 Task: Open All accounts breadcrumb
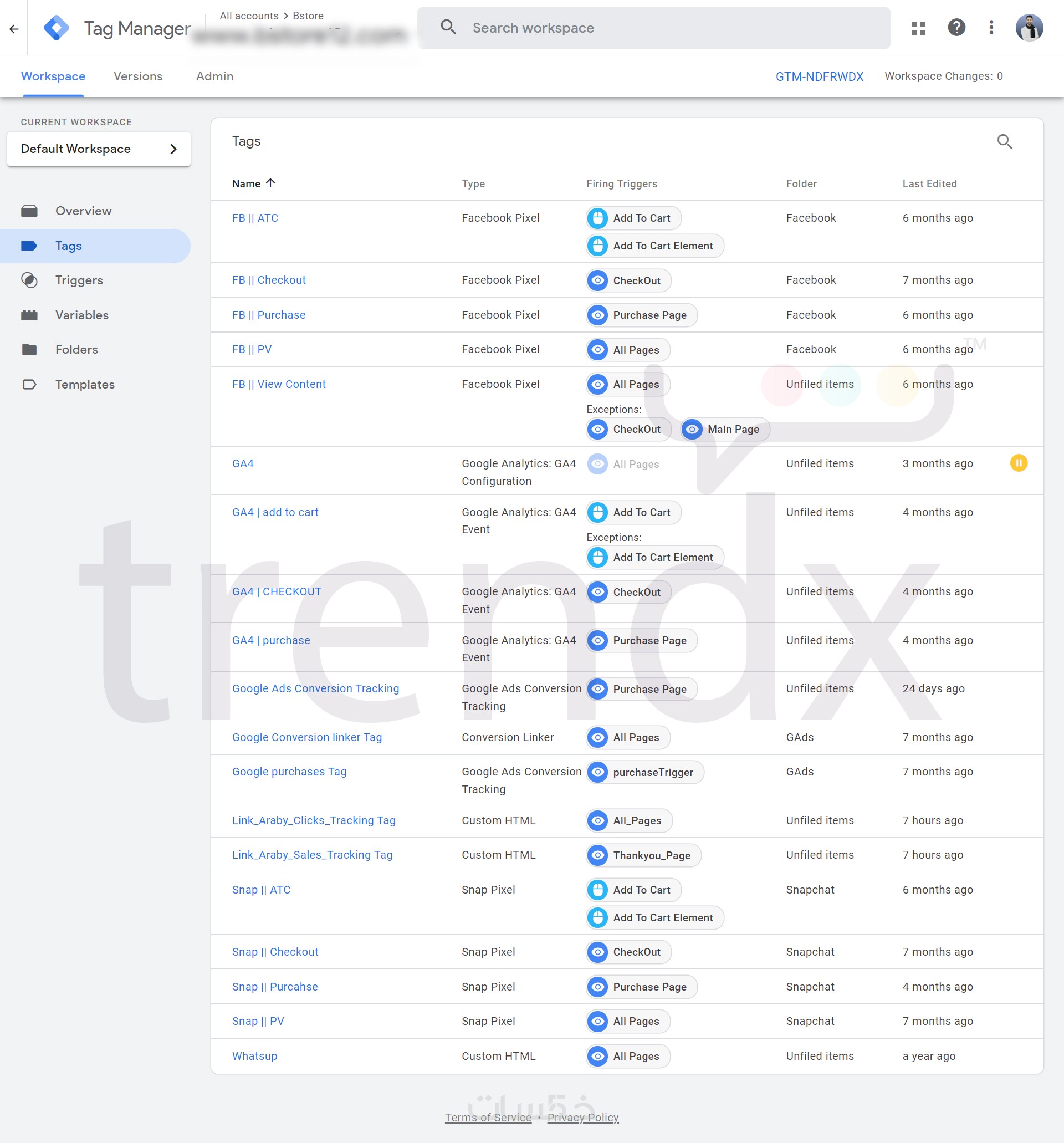pos(249,16)
